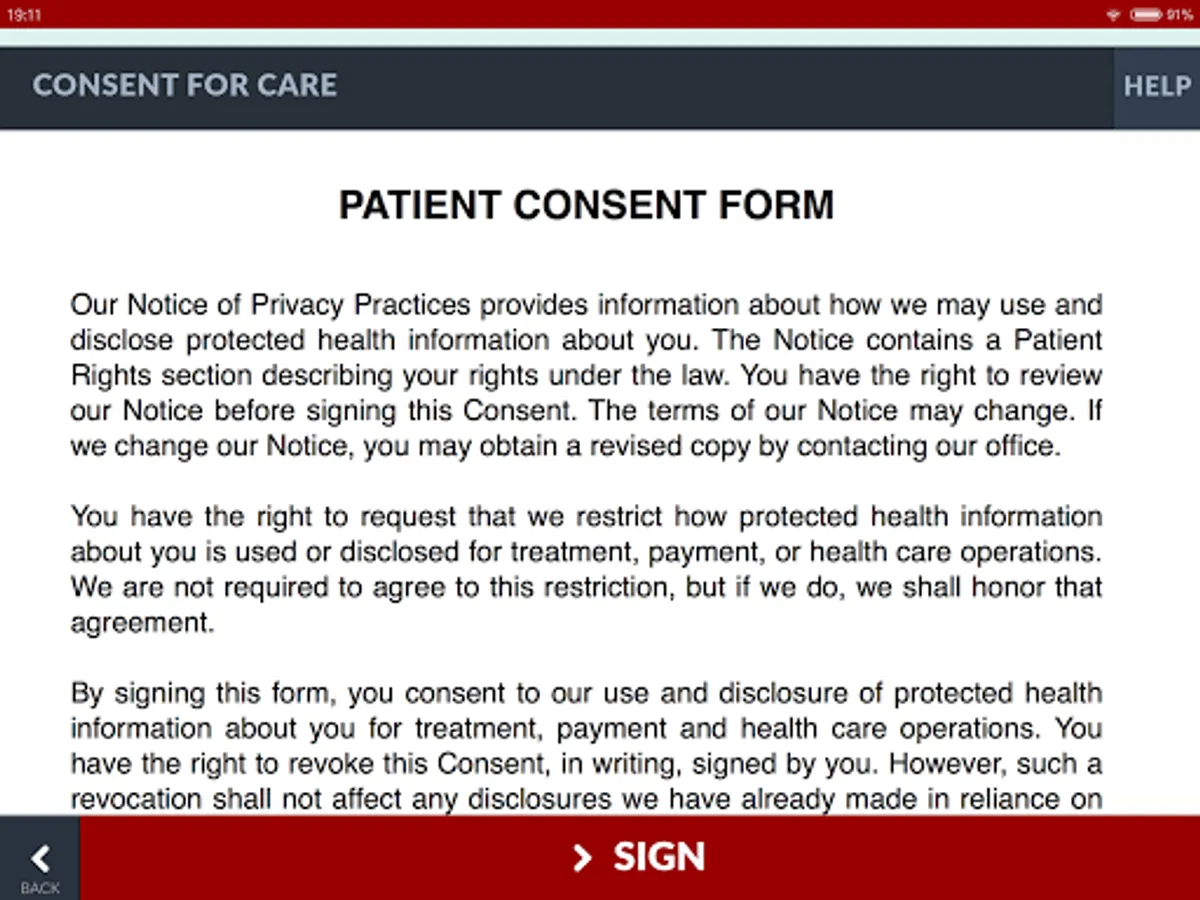Screen dimensions: 1200x900
Task: Click the 'By signing this form' paragraph
Action: 586,746
